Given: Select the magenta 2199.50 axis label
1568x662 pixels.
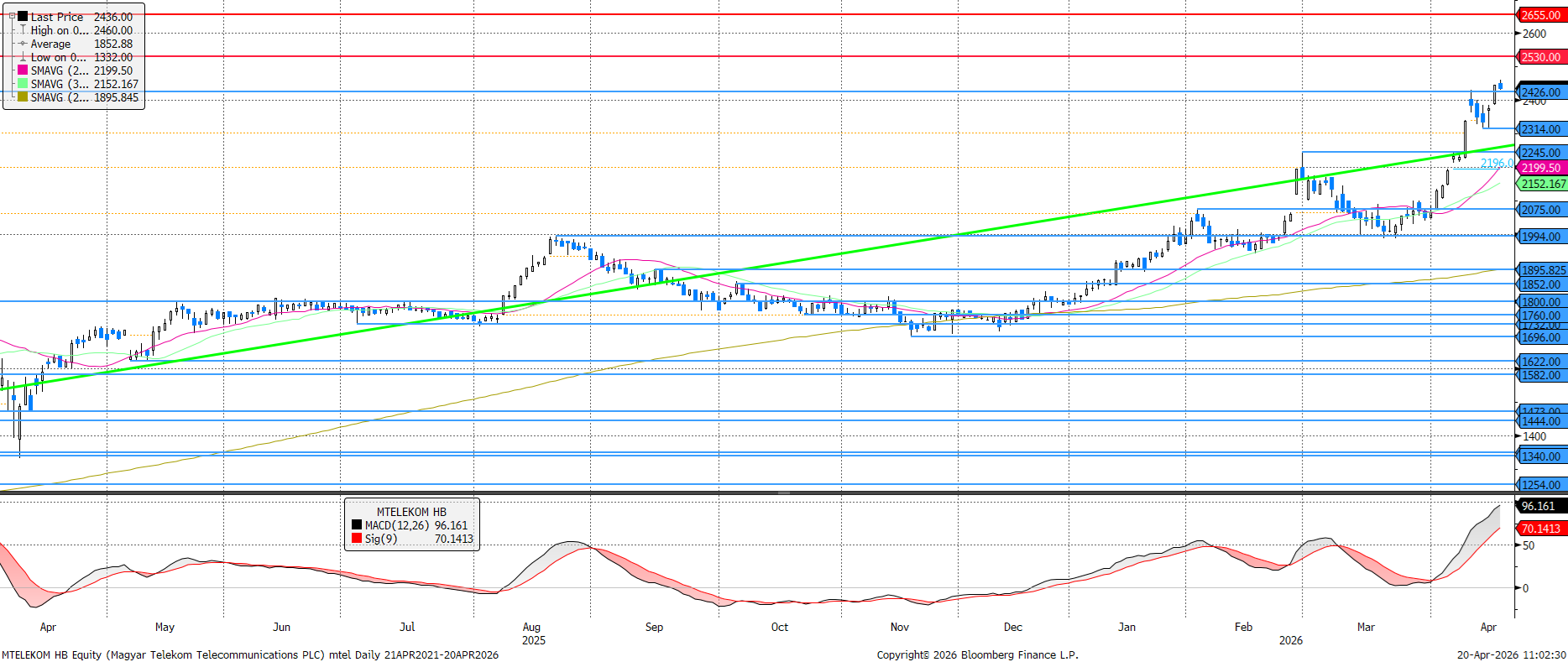Looking at the screenshot, I should 1541,168.
